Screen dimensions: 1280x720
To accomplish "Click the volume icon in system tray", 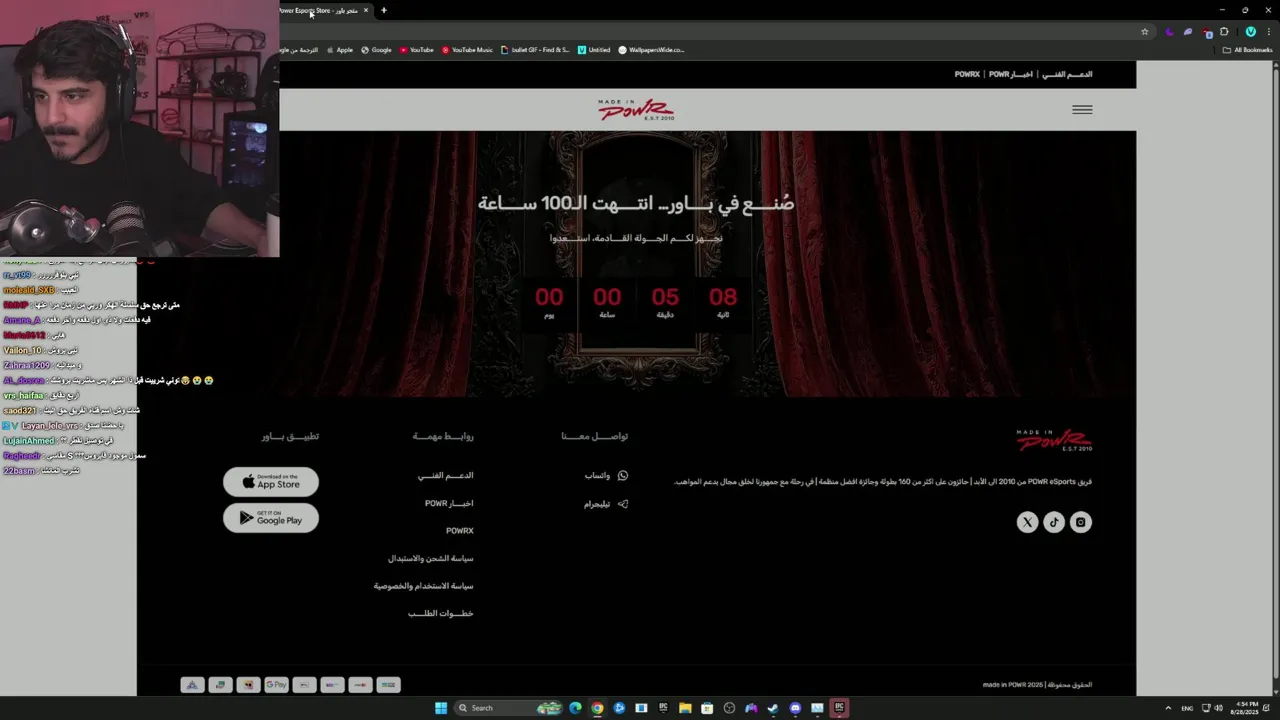I will 1218,708.
